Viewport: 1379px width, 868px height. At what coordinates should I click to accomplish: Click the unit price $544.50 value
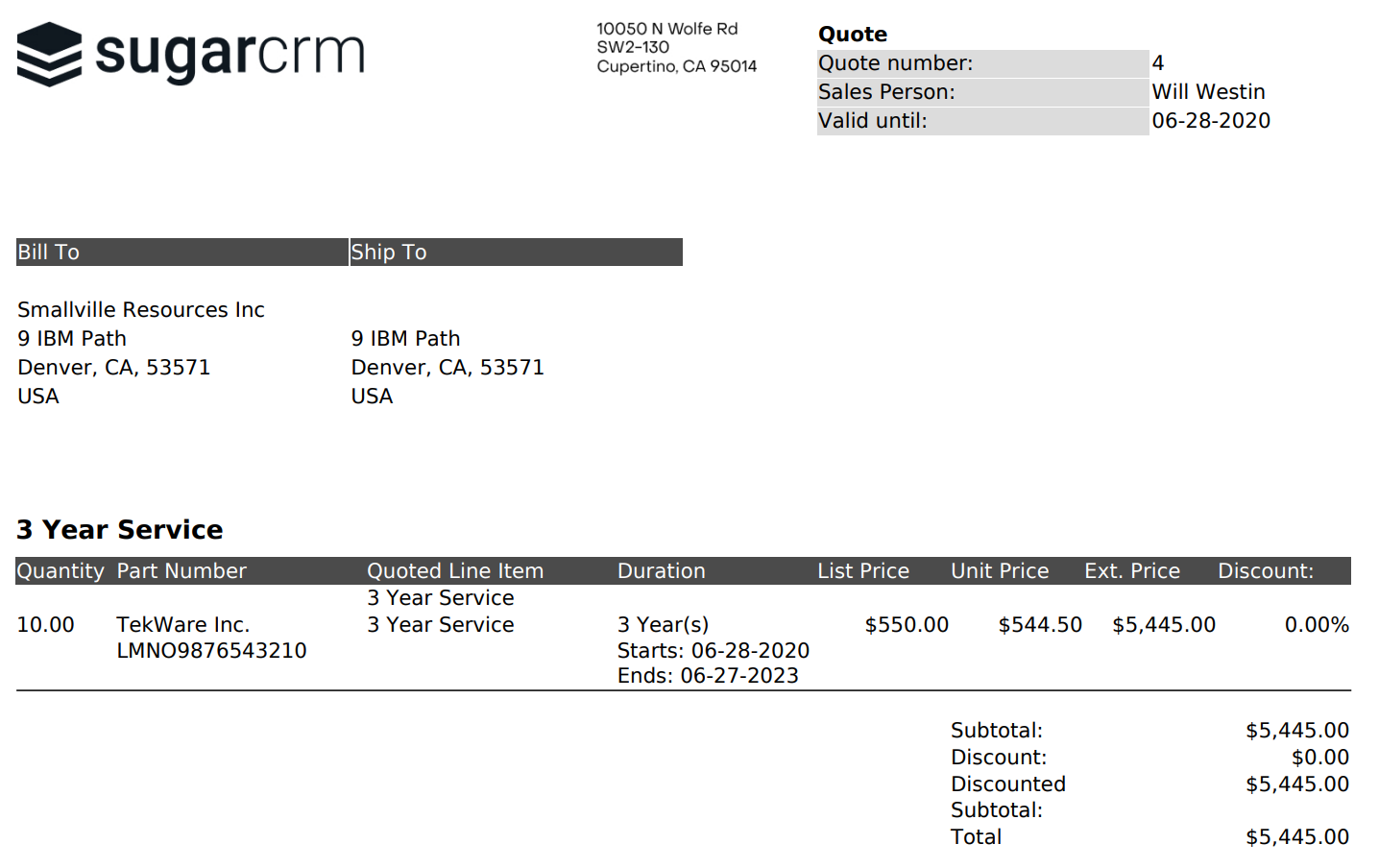point(1039,625)
